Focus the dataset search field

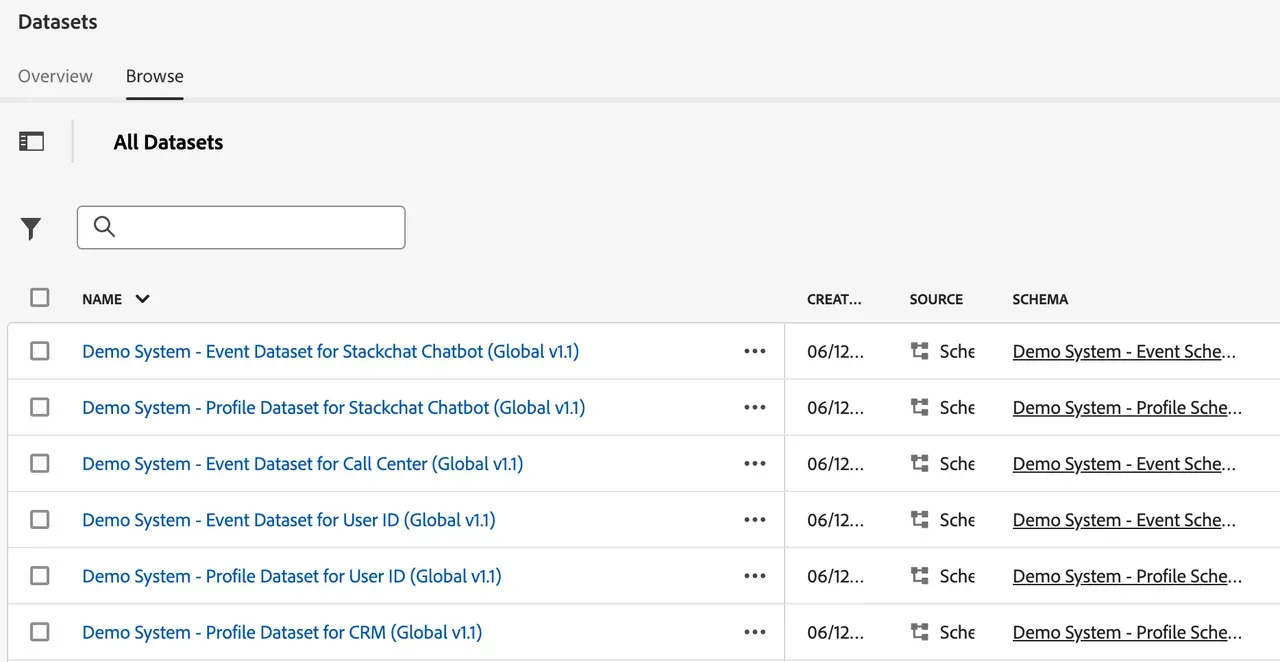point(241,227)
